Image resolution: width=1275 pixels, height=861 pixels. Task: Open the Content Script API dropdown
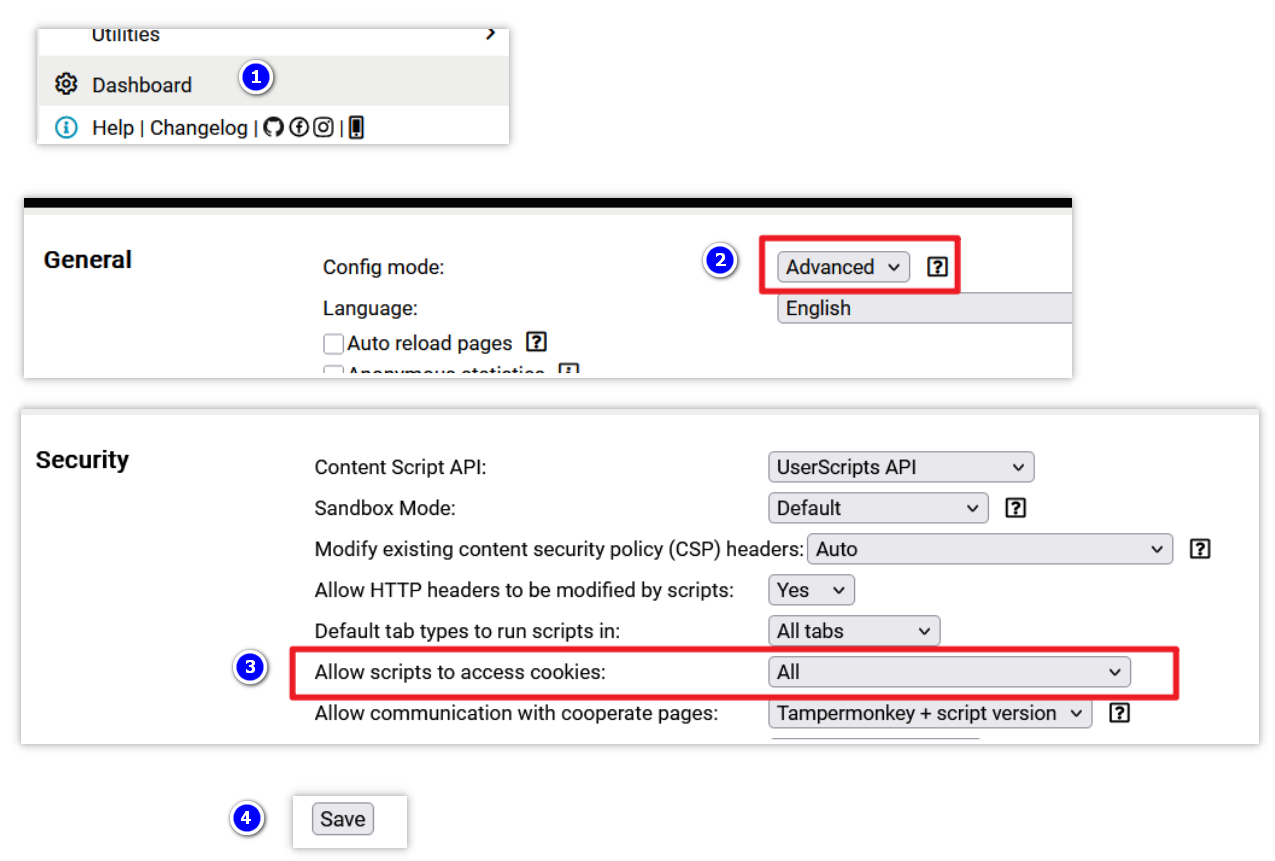(901, 467)
